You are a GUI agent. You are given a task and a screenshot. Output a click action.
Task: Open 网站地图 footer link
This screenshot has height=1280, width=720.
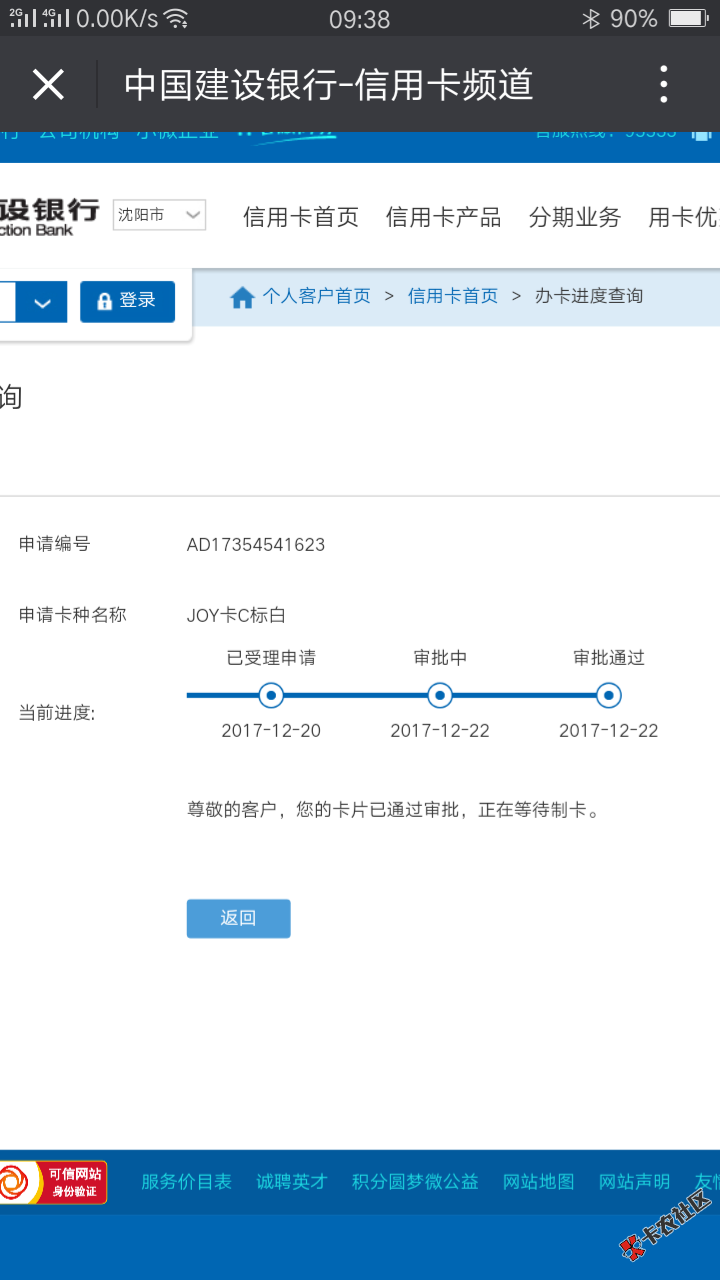tap(539, 1181)
